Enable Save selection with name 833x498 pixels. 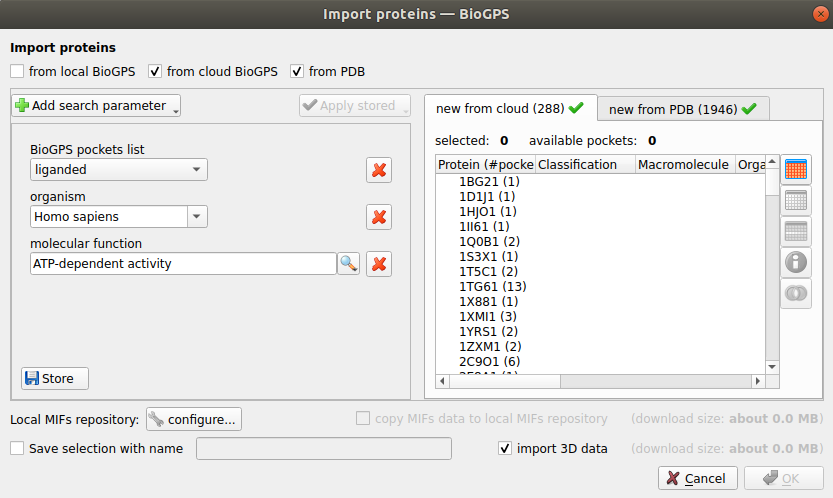[17, 449]
